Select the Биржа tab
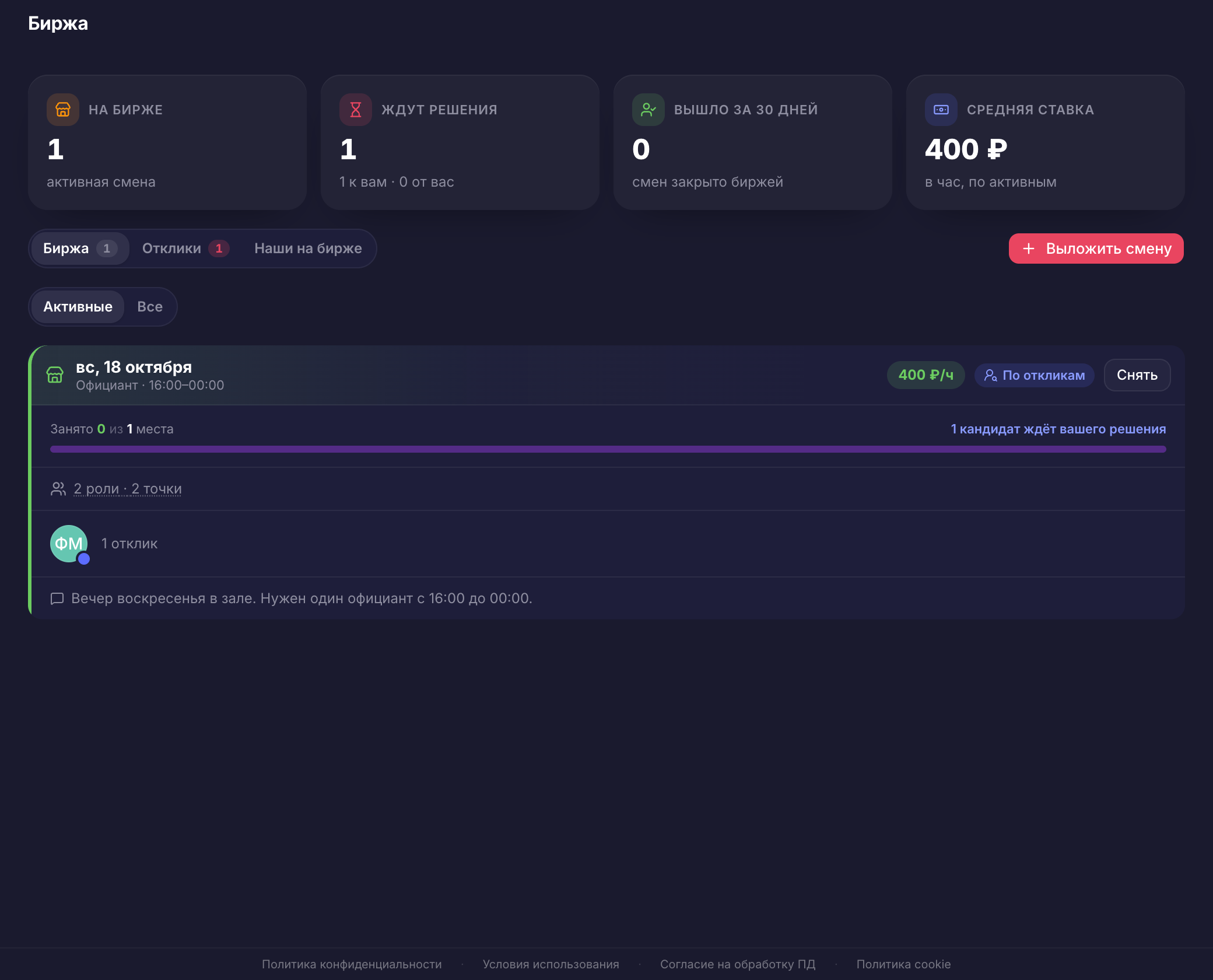Image resolution: width=1213 pixels, height=980 pixels. click(x=80, y=249)
